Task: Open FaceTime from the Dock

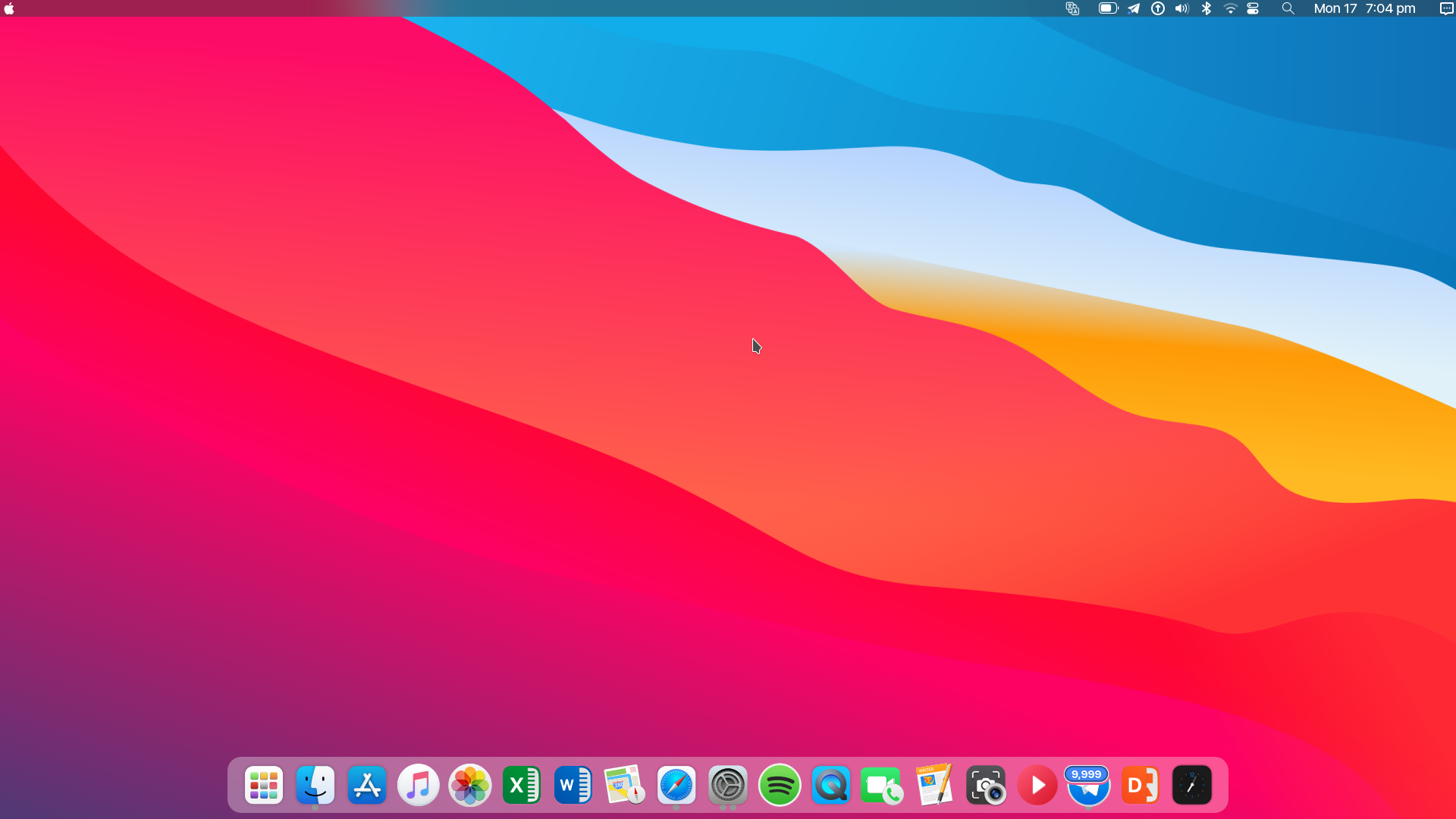Action: tap(883, 785)
